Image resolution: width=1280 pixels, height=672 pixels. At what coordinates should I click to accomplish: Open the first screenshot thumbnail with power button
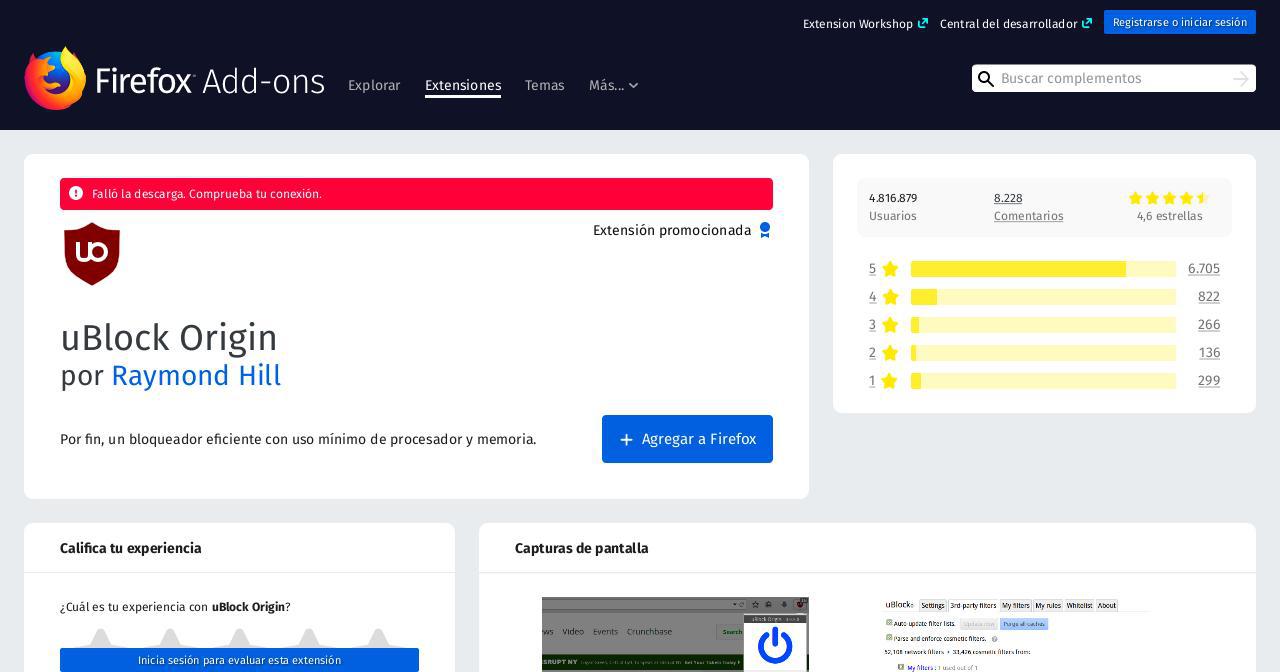tap(675, 634)
